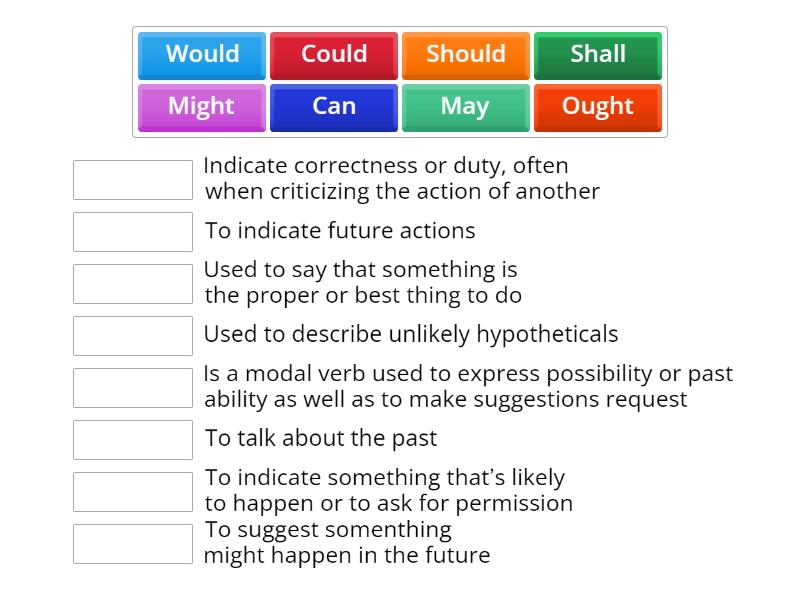Select the Can word tile
This screenshot has width=800, height=600.
(x=333, y=107)
